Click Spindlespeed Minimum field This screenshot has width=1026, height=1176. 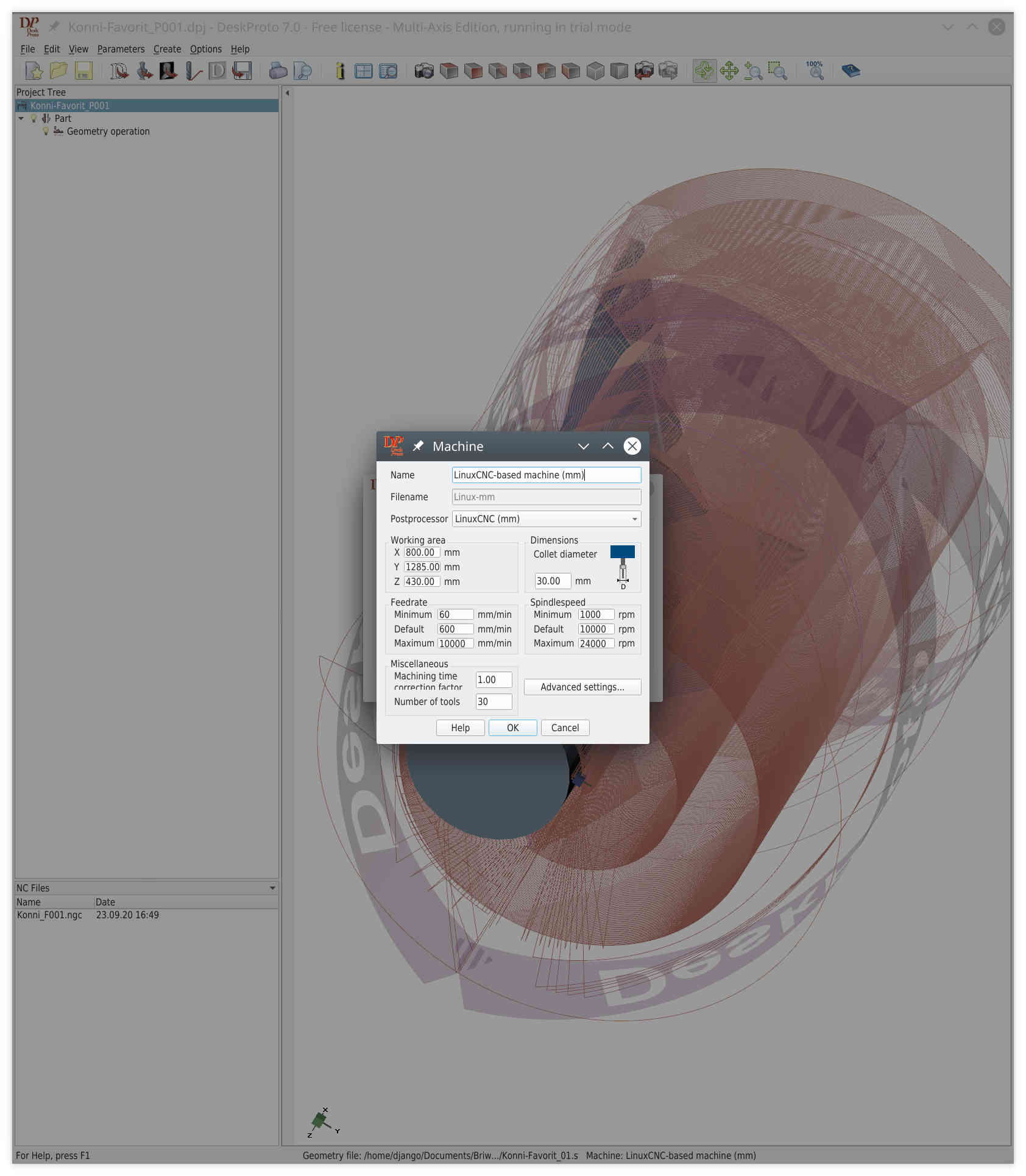coord(596,614)
